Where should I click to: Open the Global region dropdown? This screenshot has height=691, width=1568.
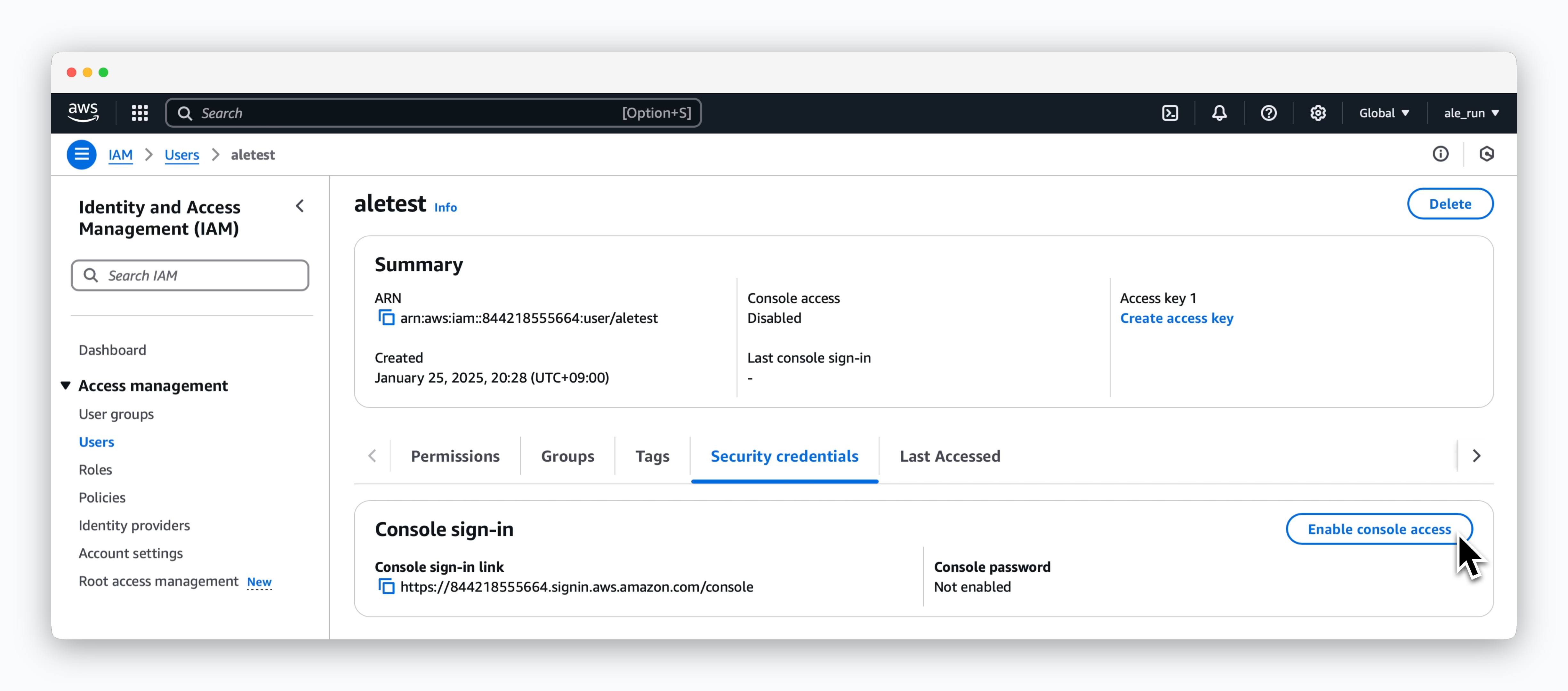1384,113
